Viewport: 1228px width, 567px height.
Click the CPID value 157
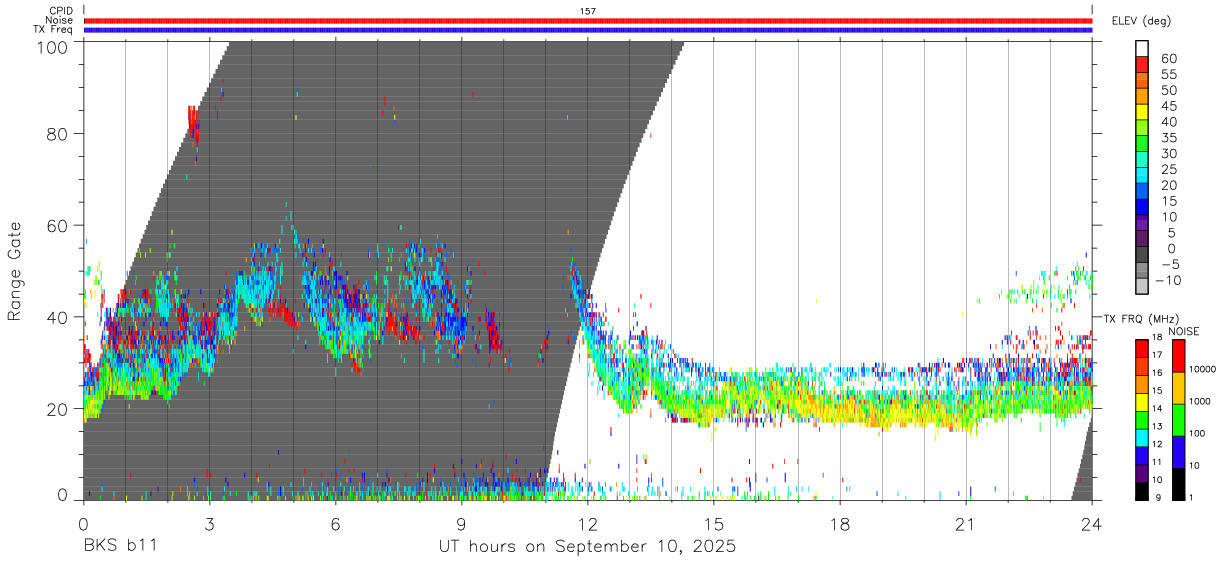[588, 11]
